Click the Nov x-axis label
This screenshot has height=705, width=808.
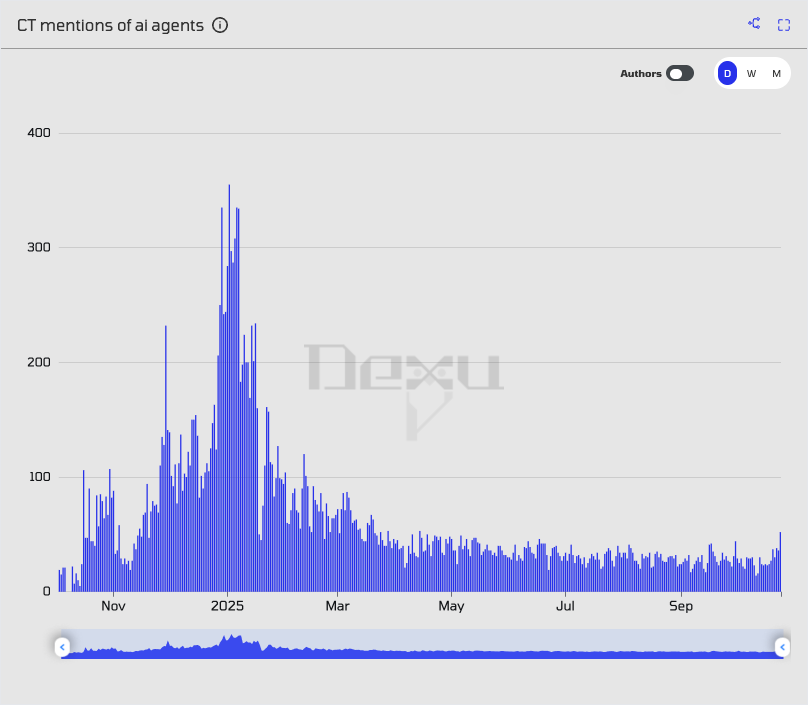click(x=113, y=606)
